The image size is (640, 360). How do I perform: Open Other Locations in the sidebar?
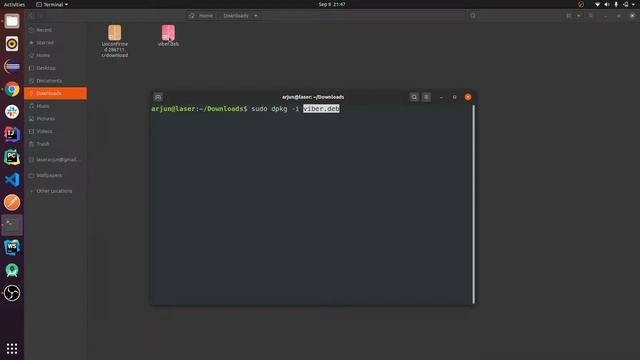tap(56, 191)
